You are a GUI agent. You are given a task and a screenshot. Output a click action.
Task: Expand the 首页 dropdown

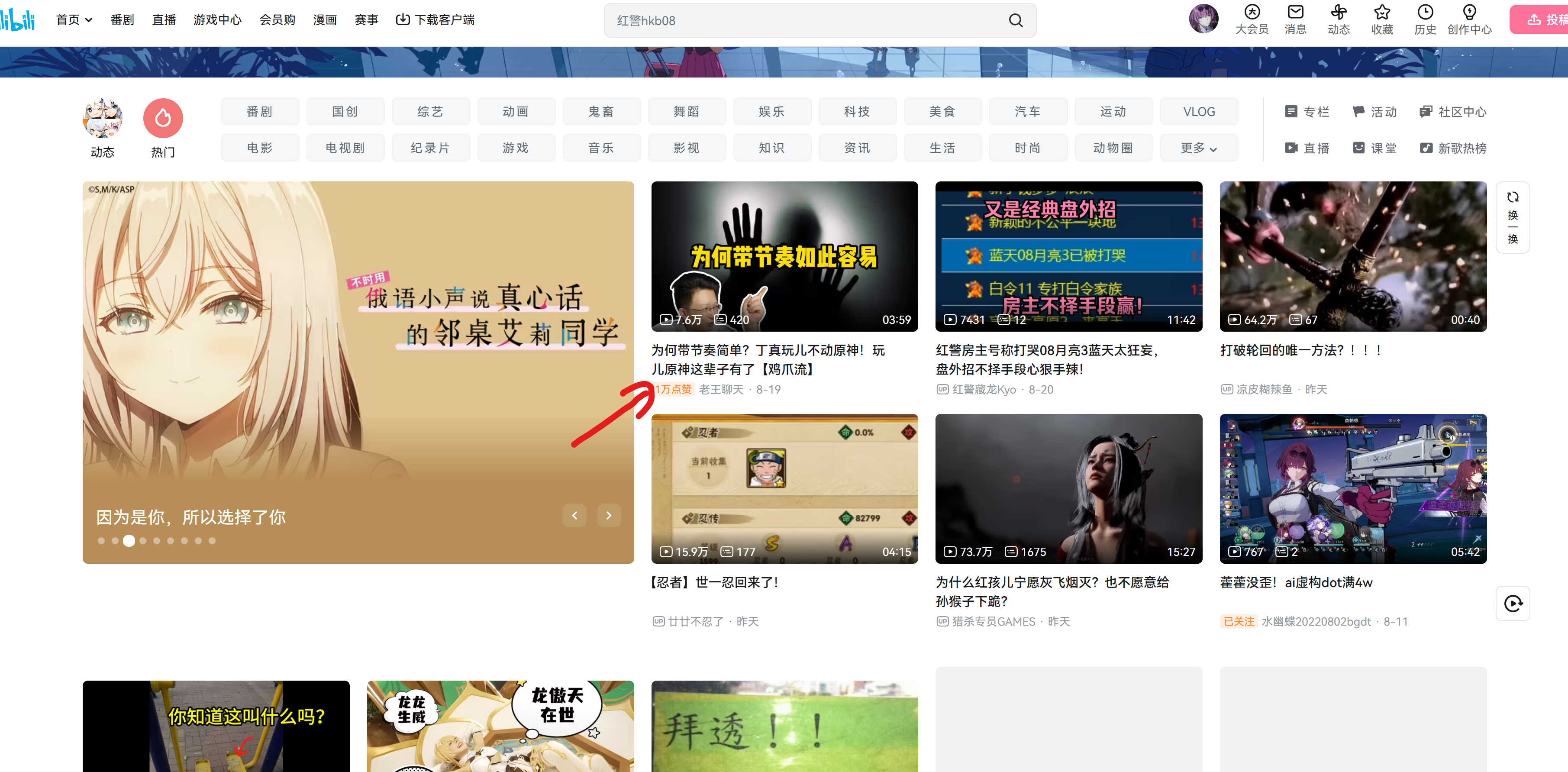click(74, 20)
